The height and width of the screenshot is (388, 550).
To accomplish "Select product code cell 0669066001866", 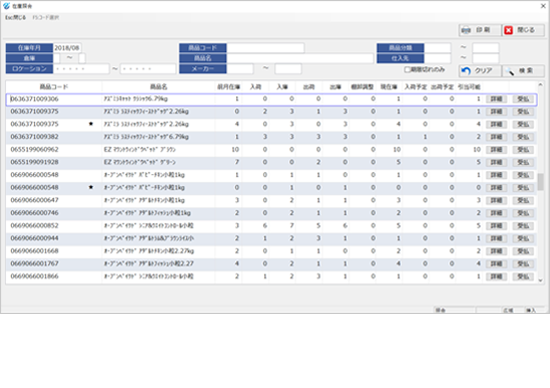I will point(34,276).
